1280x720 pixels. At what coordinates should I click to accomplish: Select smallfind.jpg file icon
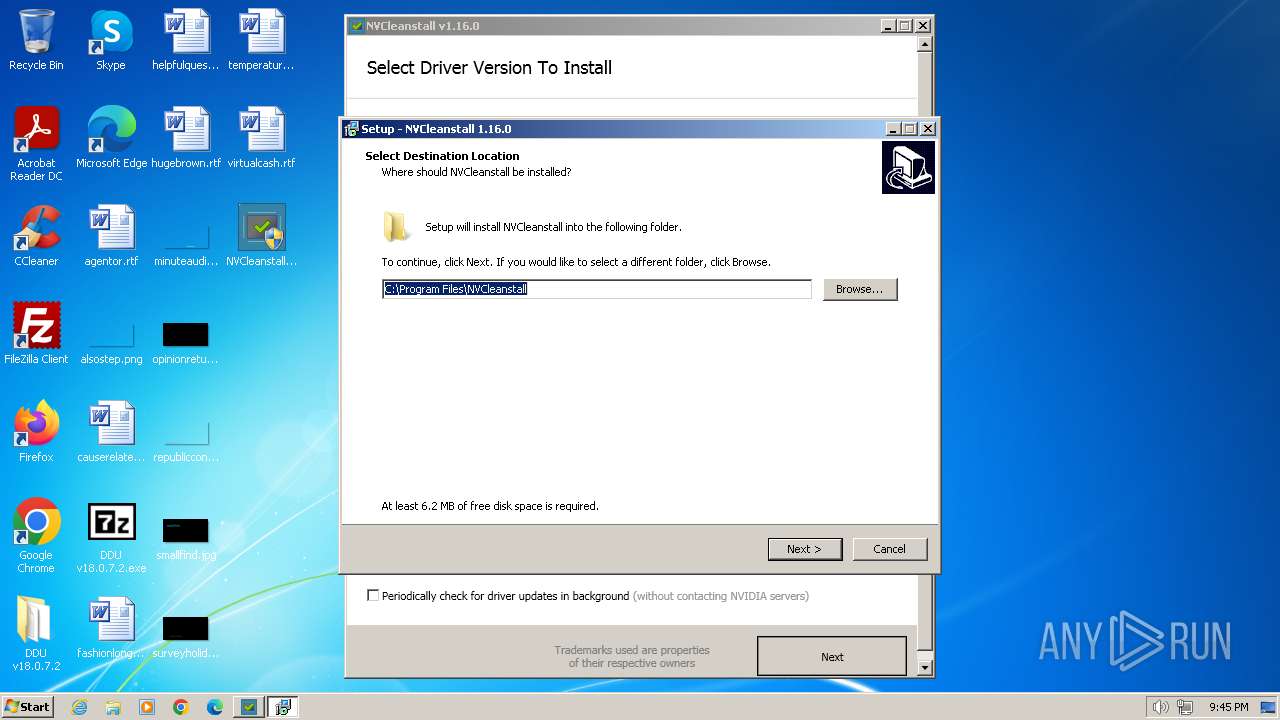(186, 538)
